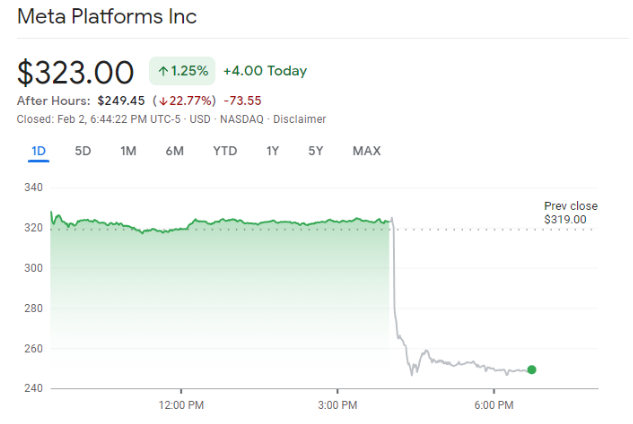Select the YTD tab
The width and height of the screenshot is (633, 424).
click(x=225, y=151)
